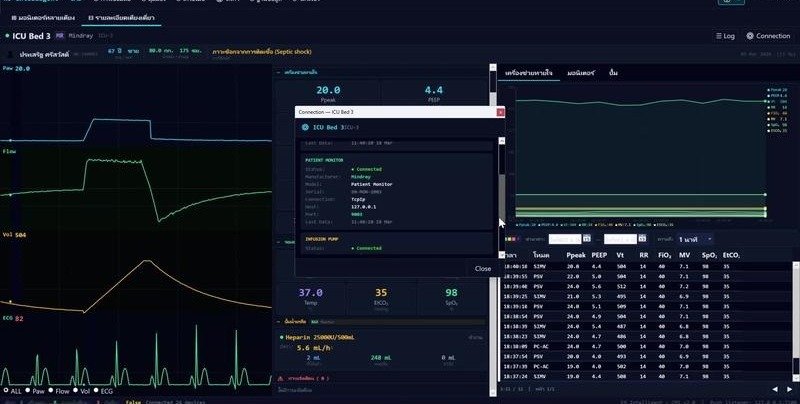The width and height of the screenshot is (800, 404).
Task: Click the FiO₂ column header
Action: [665, 255]
